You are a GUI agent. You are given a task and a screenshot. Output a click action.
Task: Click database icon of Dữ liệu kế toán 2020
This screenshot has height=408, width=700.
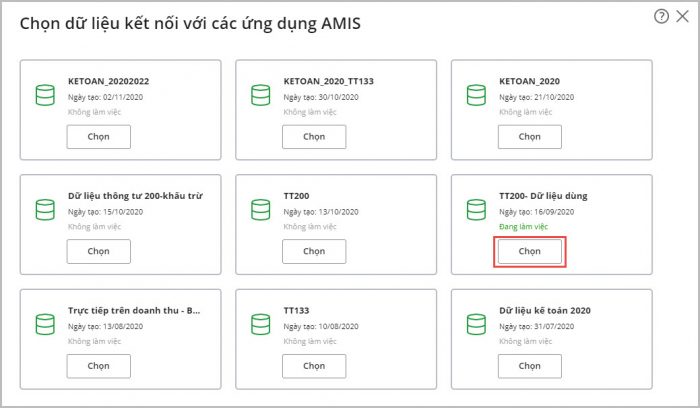point(476,325)
